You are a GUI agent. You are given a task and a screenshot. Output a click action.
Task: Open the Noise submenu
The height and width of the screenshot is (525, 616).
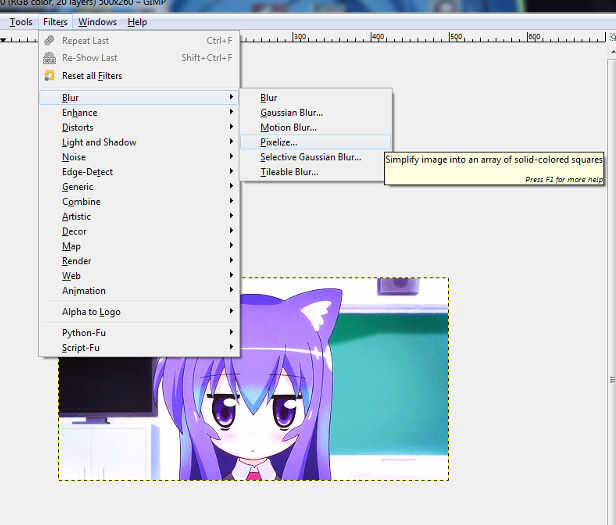coord(139,157)
